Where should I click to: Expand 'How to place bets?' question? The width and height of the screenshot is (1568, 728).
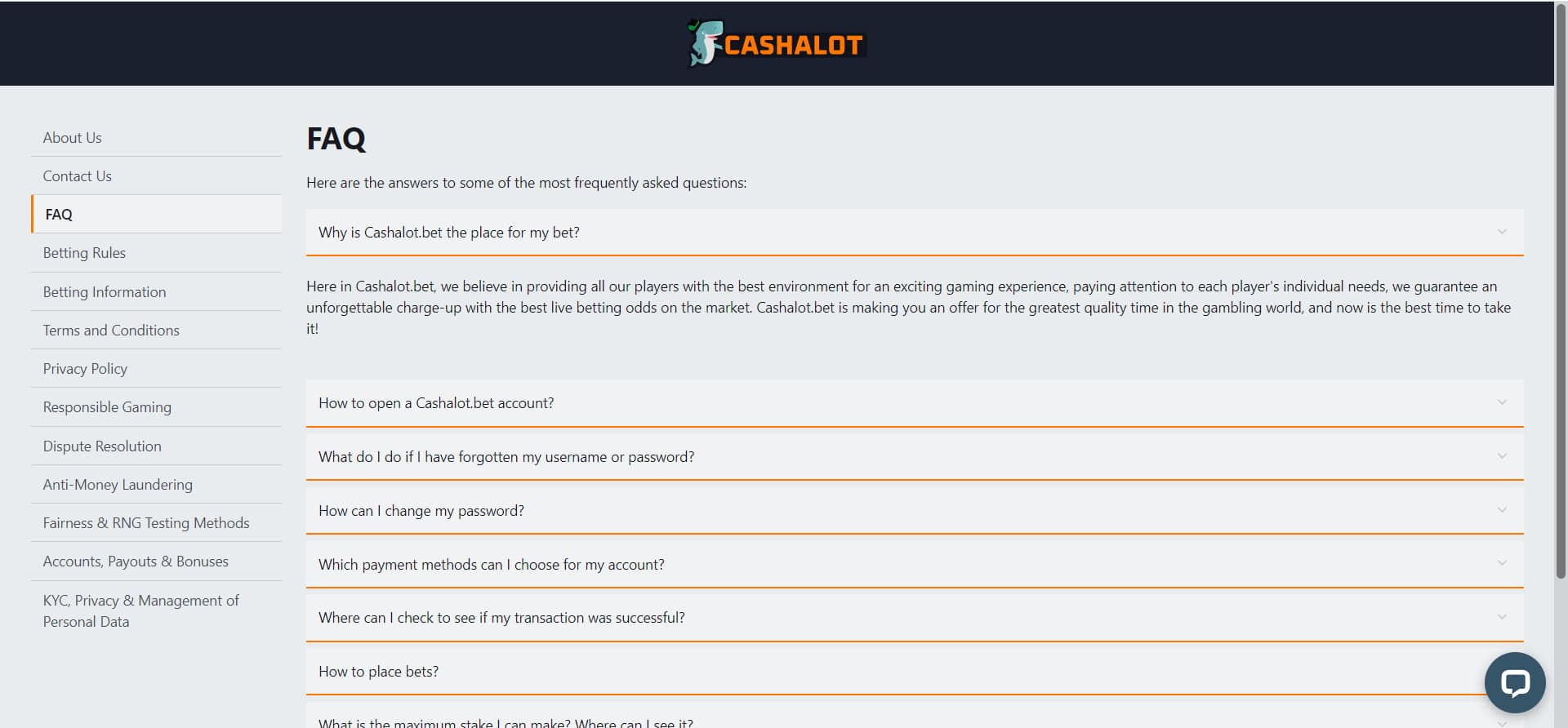pos(915,672)
